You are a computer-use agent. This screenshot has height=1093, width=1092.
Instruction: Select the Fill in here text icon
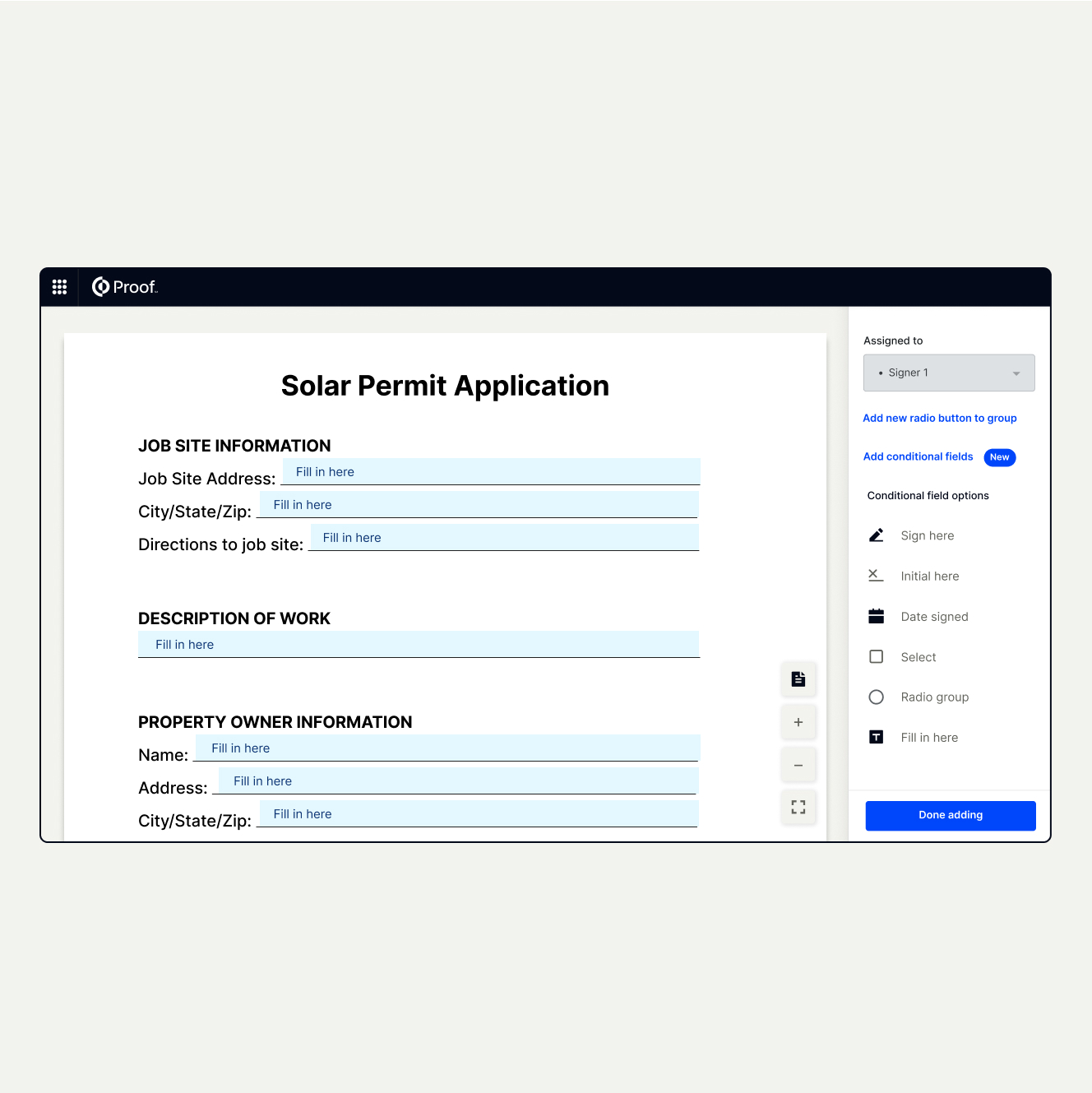877,737
